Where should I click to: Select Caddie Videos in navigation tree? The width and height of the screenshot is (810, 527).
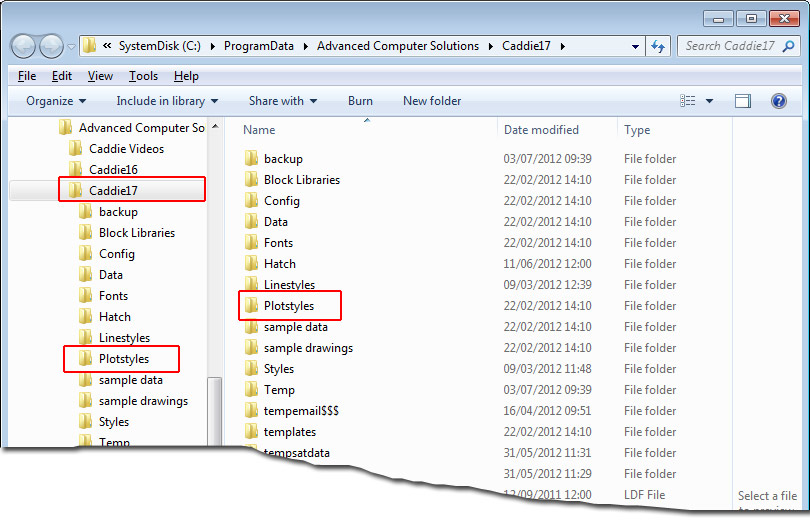click(x=116, y=149)
